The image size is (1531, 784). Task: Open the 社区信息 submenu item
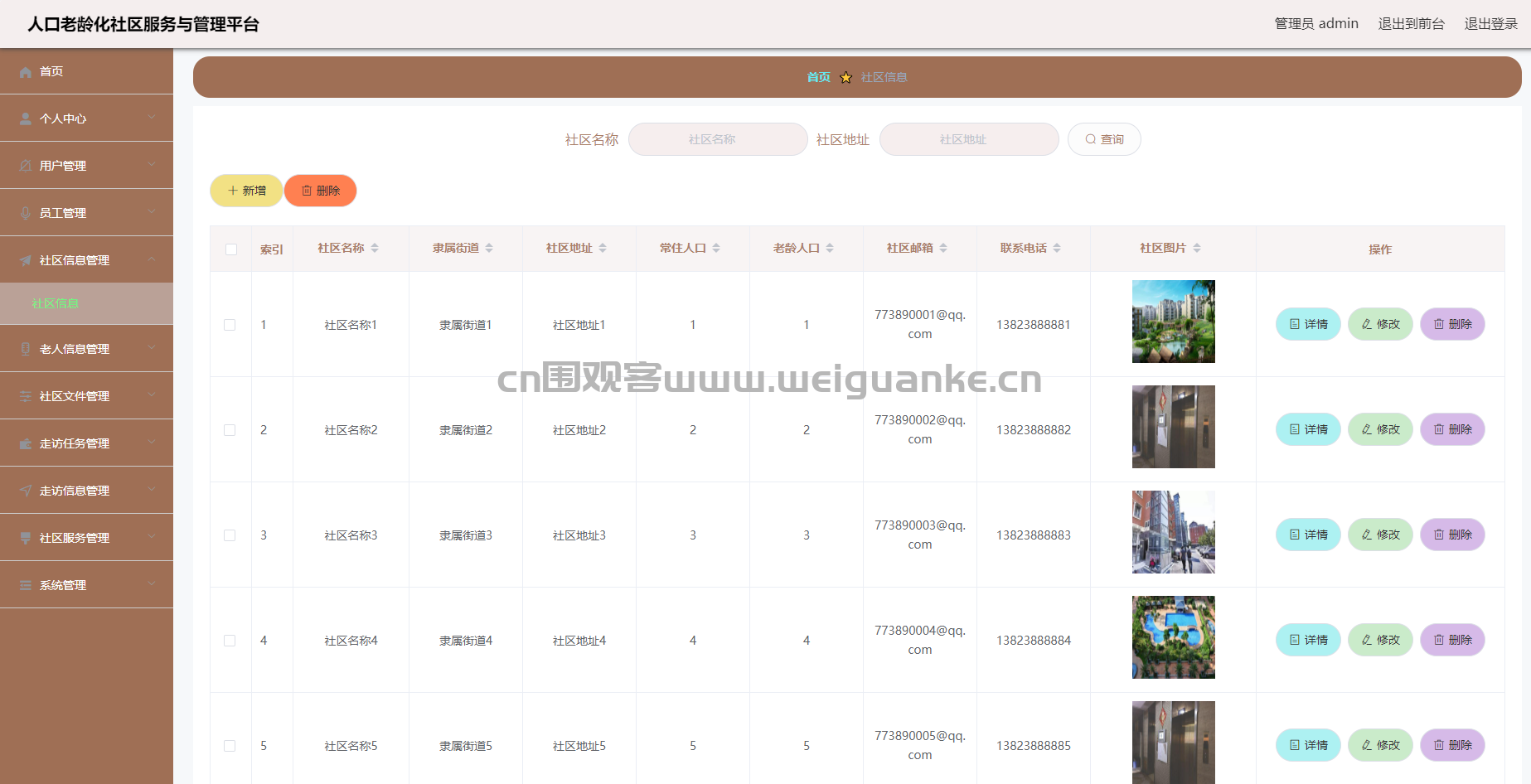56,304
